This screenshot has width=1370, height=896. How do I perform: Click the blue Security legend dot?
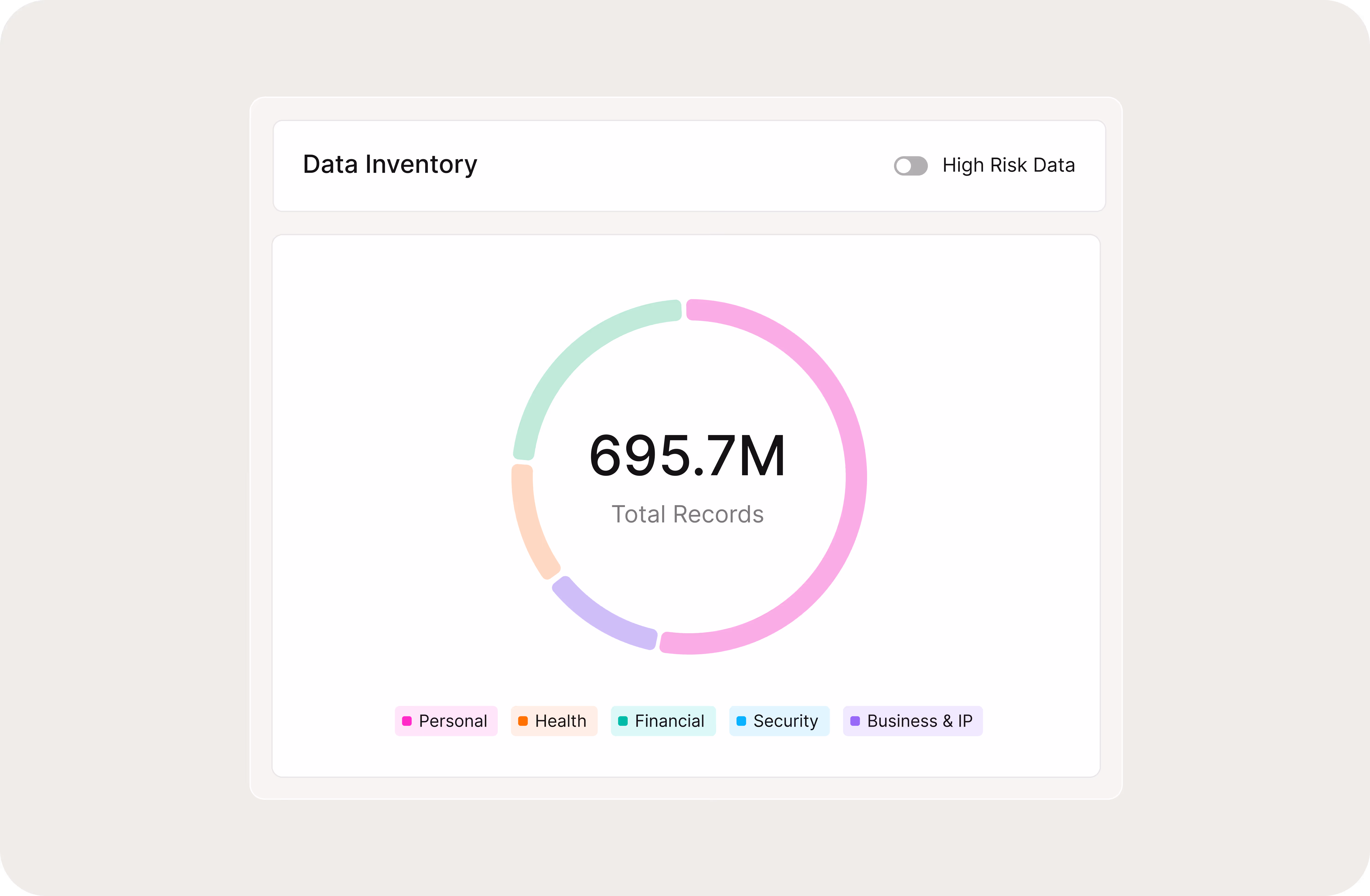pos(741,721)
